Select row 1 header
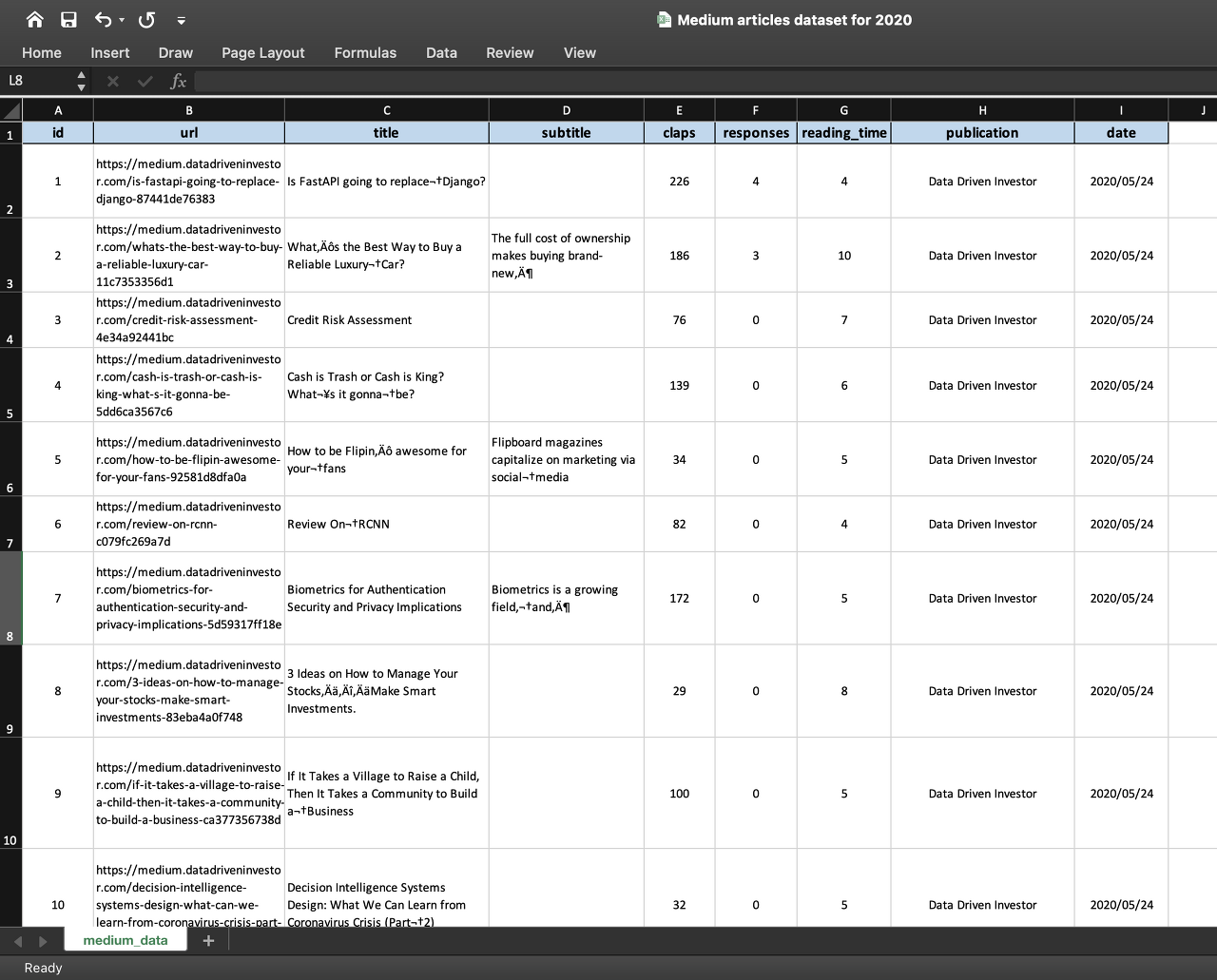 10,133
